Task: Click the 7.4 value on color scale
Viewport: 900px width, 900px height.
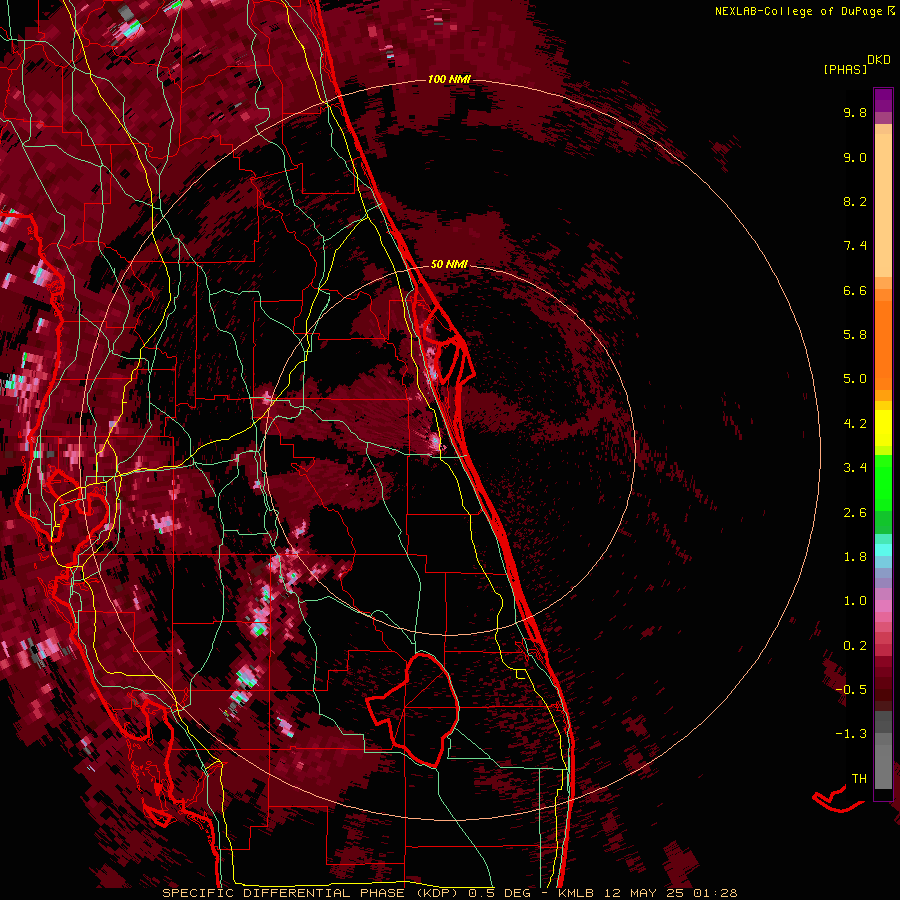Action: coord(855,246)
